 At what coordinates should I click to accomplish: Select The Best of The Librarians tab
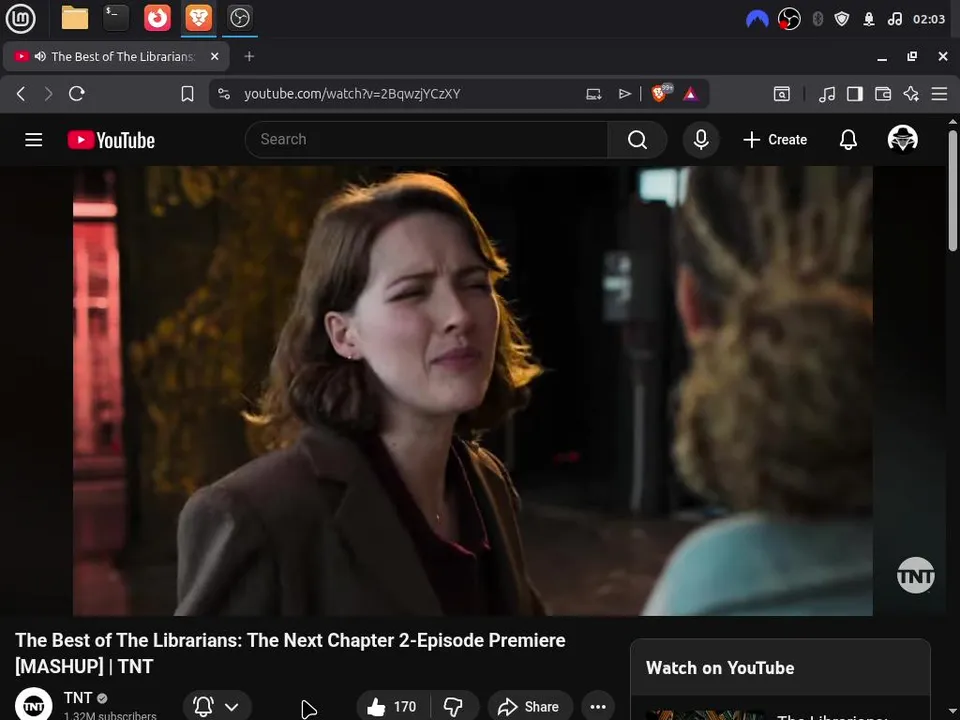116,56
